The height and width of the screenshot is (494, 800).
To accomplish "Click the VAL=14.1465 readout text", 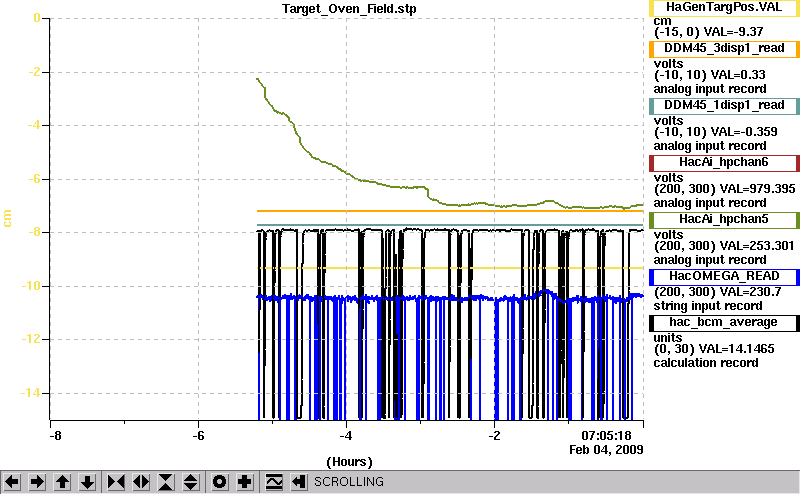I will (736, 349).
